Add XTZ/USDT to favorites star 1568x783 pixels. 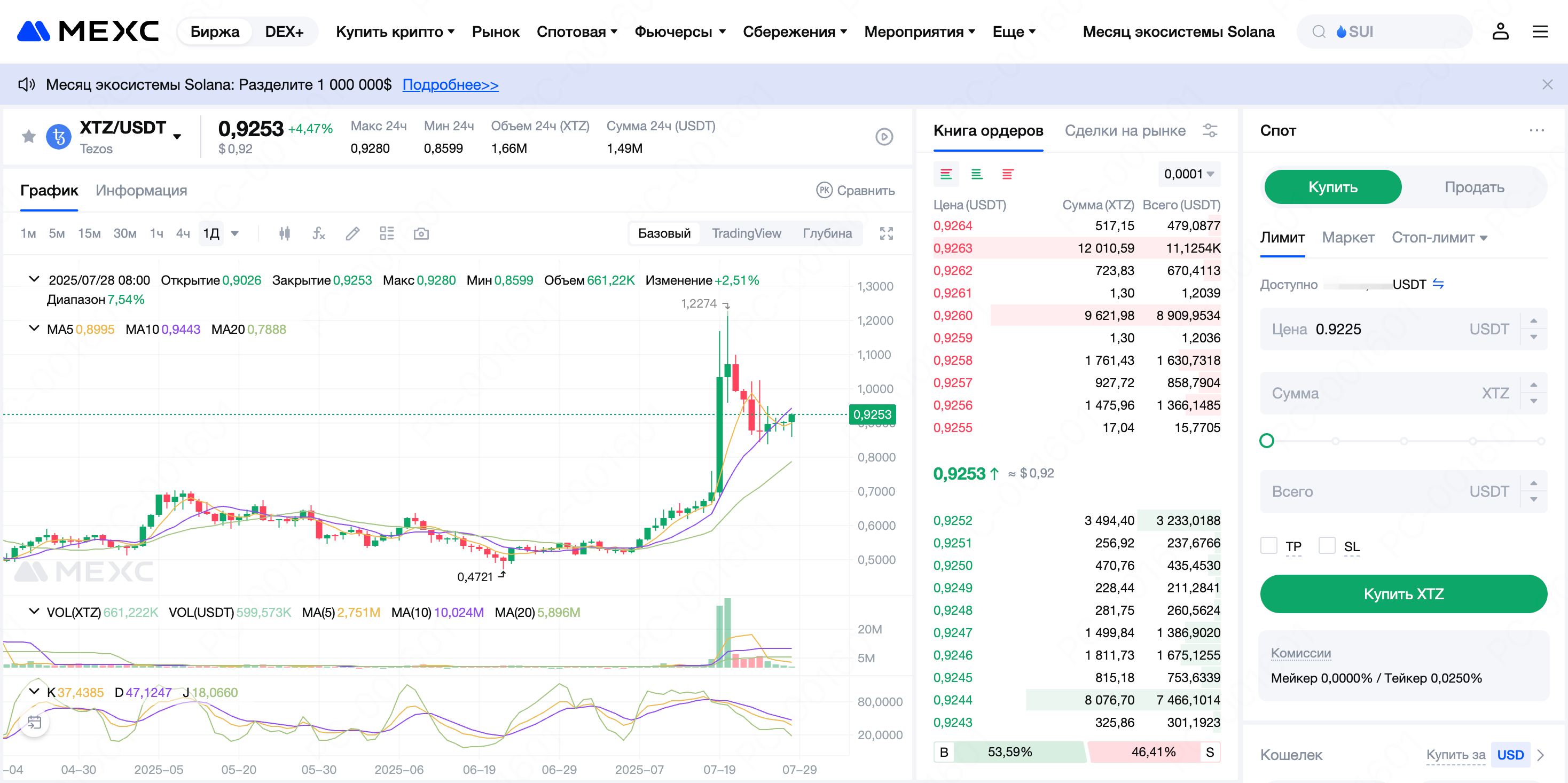click(x=29, y=136)
